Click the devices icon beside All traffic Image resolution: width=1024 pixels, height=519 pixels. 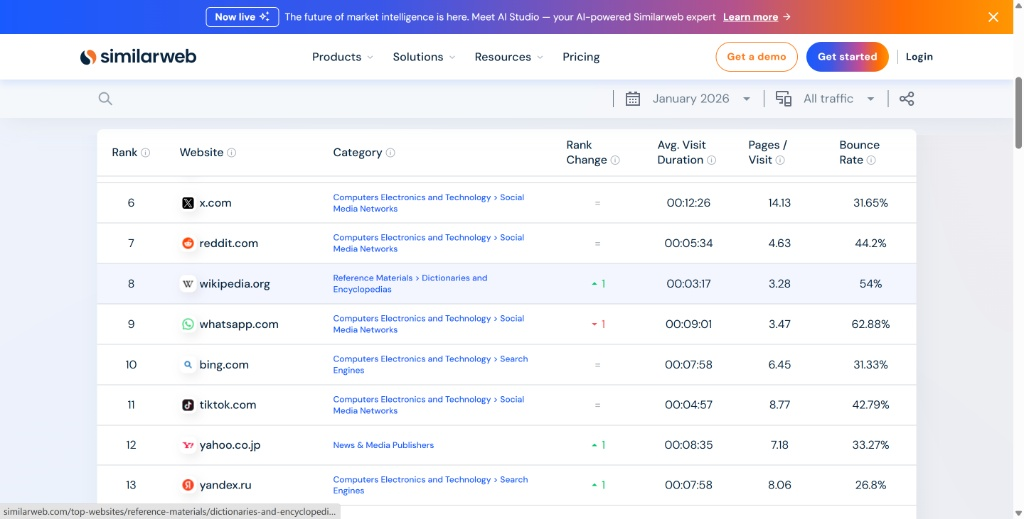784,99
